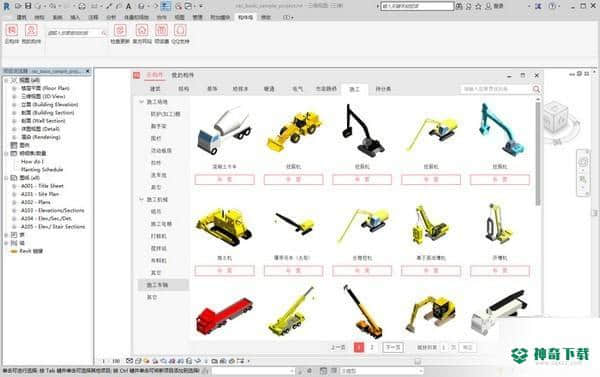The image size is (600, 377).
Task: Click the magnifier search icon in component panel
Action: [536, 89]
